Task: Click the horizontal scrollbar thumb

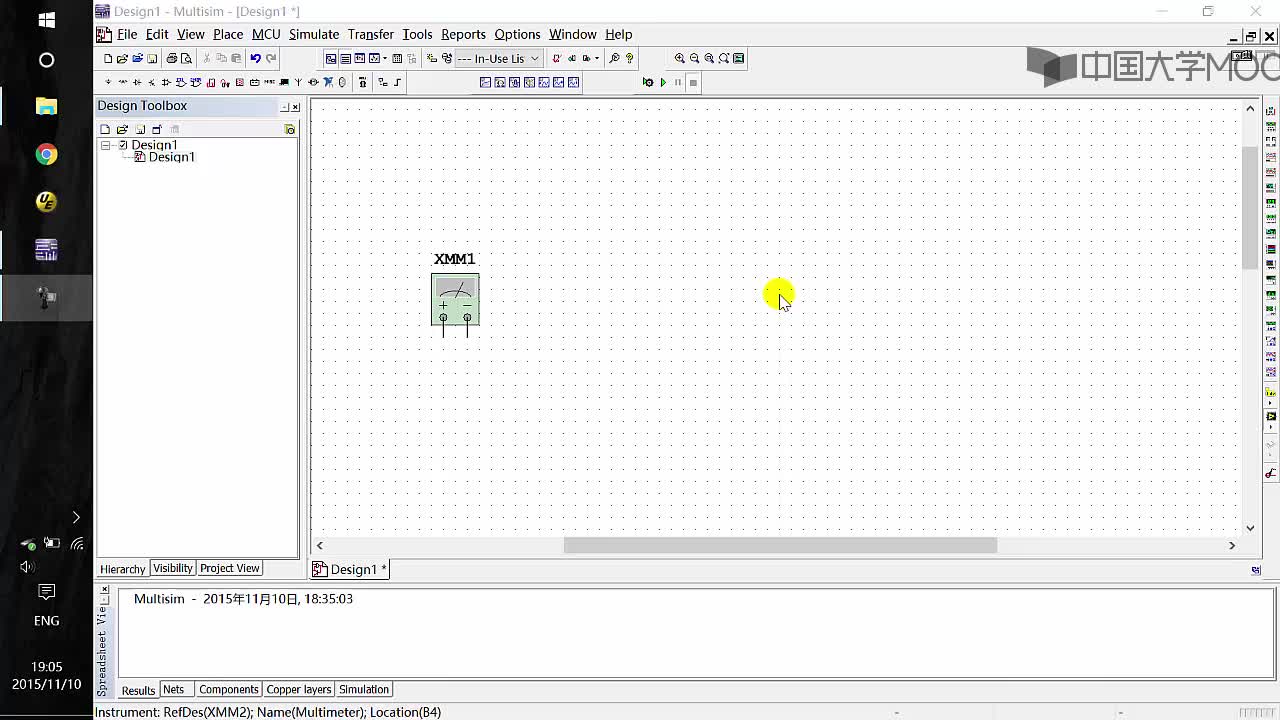Action: pos(780,545)
